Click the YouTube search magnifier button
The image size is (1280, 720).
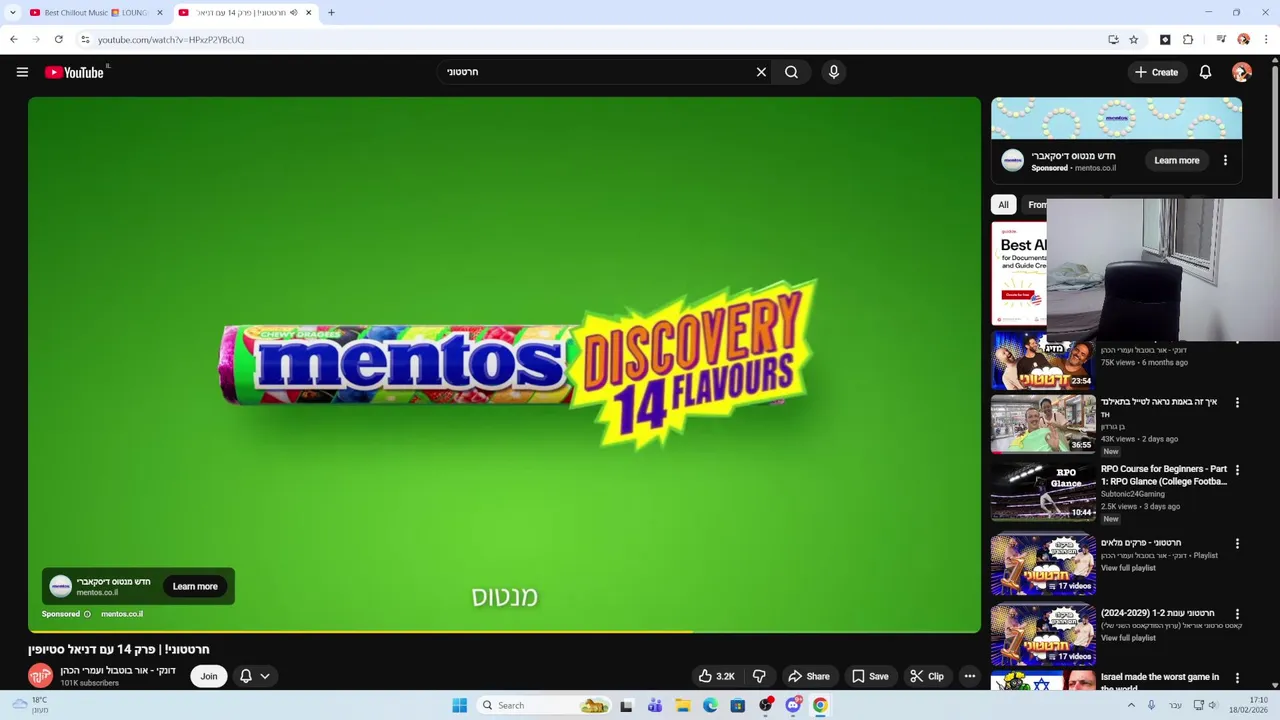tap(791, 72)
